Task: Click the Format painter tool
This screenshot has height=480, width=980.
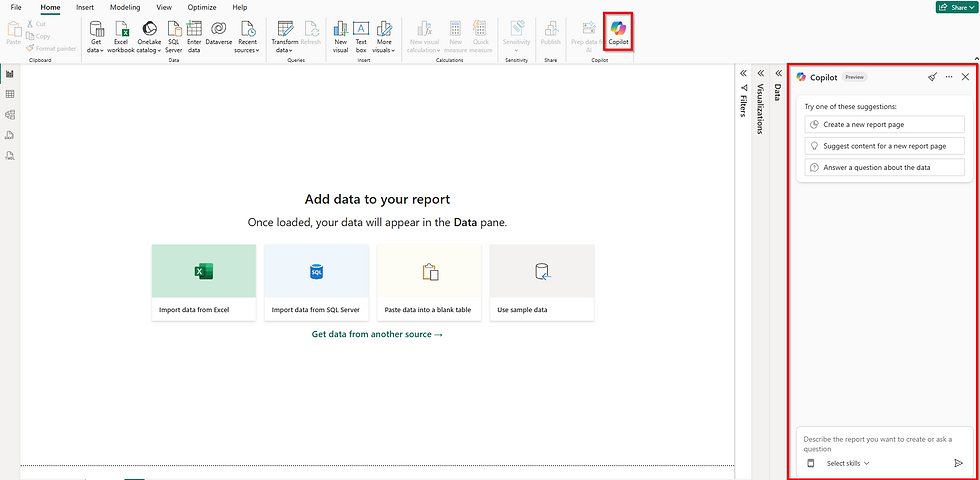Action: (51, 48)
